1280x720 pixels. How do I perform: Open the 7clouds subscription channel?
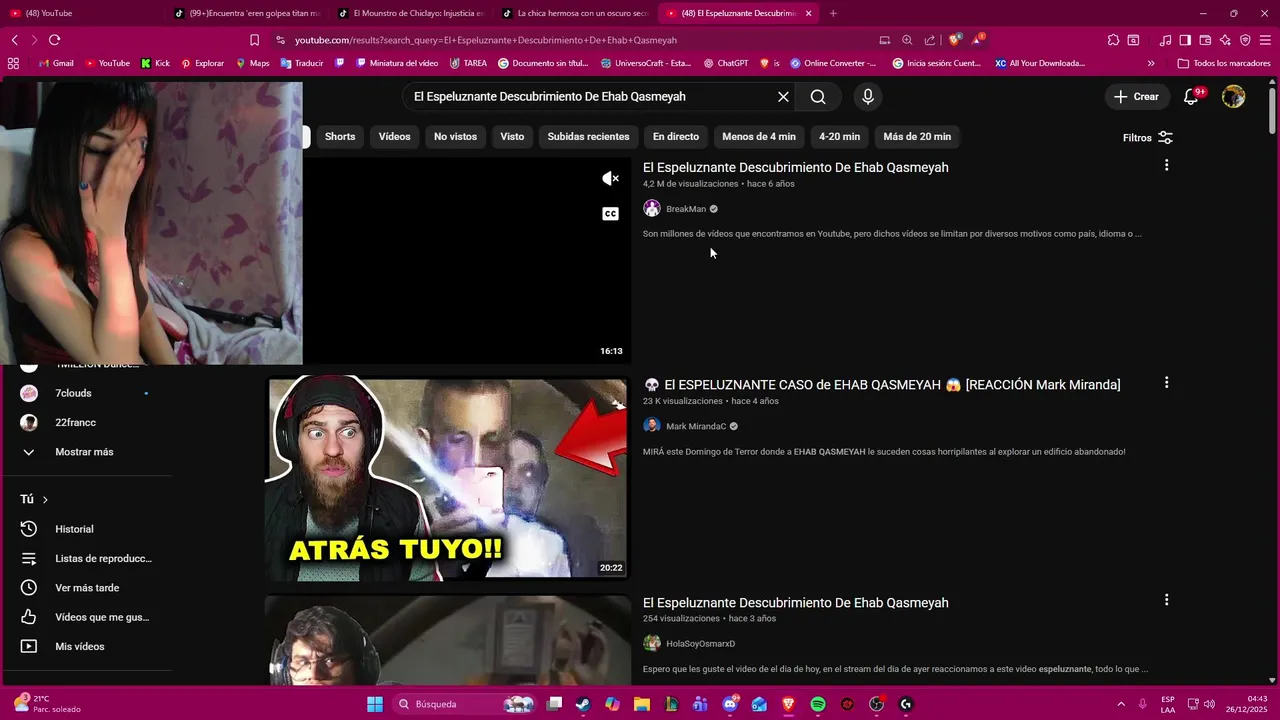pos(73,393)
